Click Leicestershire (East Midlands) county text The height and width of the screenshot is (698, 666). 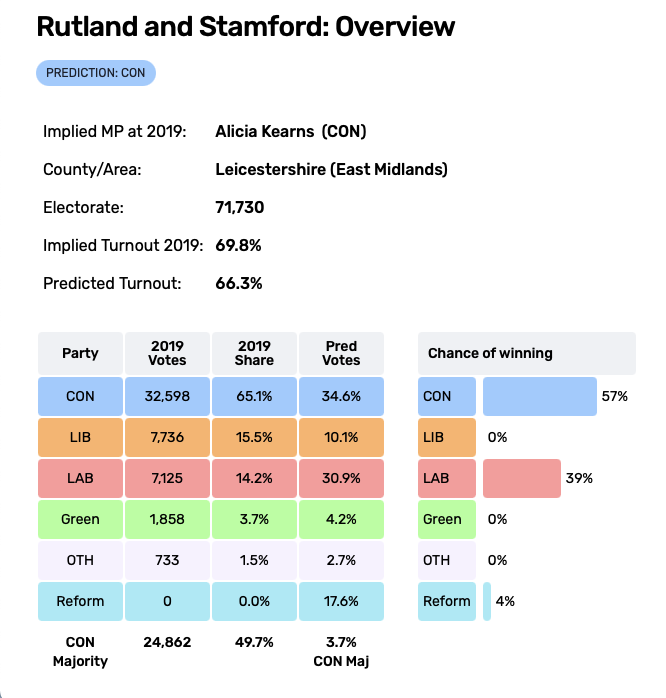click(331, 169)
